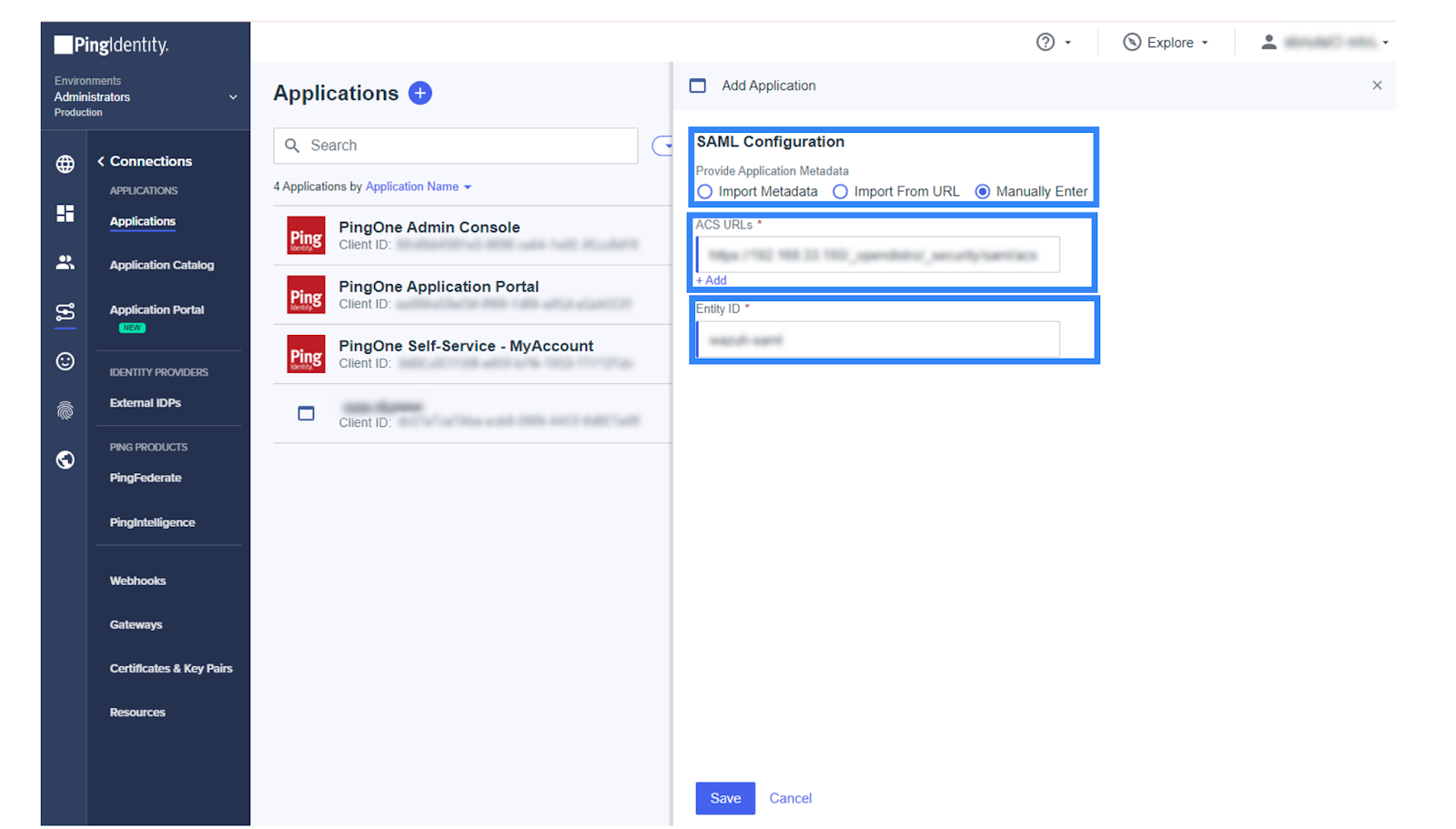This screenshot has height=829, width=1456.
Task: Open Application Catalog menu item
Action: 162,265
